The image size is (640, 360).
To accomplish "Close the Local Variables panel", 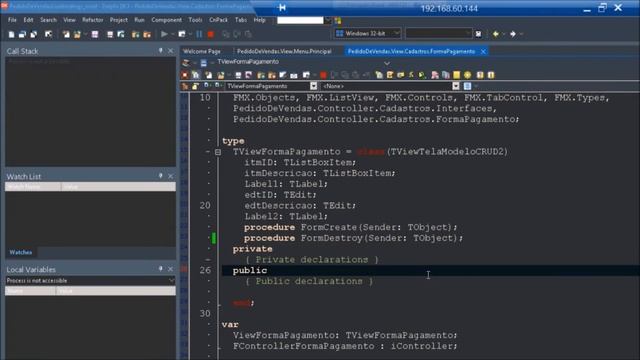I will [x=171, y=269].
